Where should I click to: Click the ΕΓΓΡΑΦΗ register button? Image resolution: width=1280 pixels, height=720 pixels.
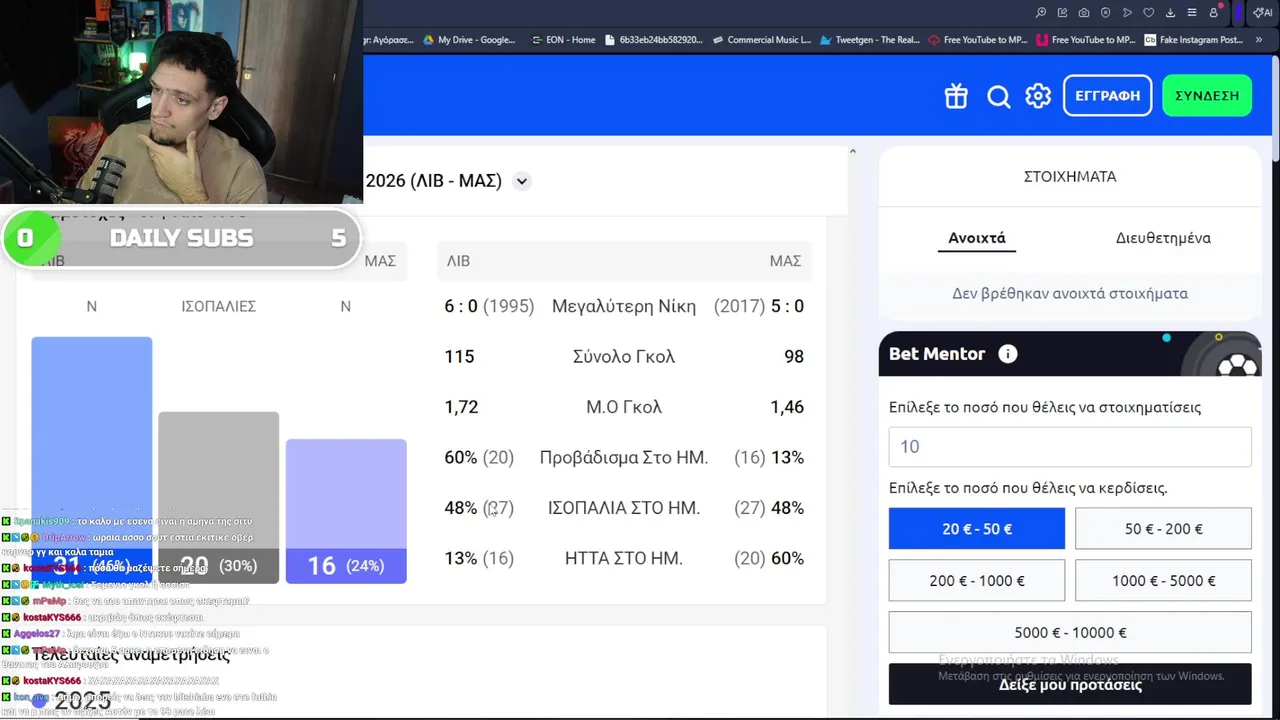1107,95
